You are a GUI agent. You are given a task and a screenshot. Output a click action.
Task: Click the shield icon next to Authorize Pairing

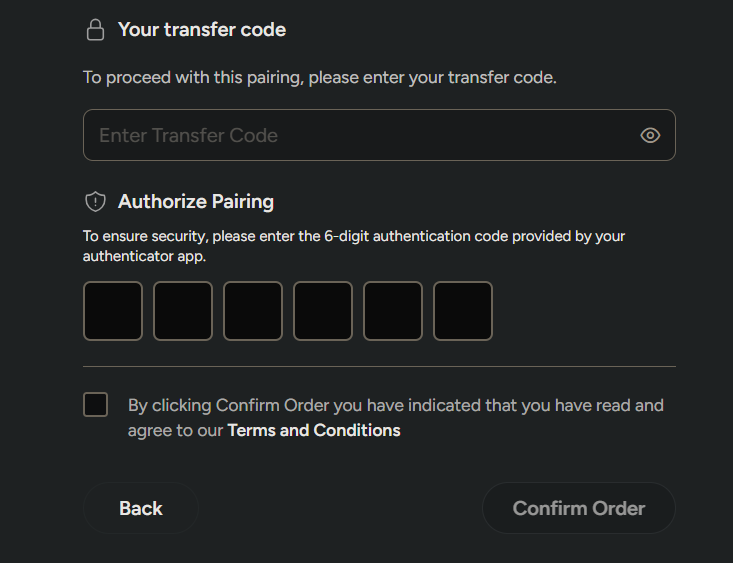(95, 202)
